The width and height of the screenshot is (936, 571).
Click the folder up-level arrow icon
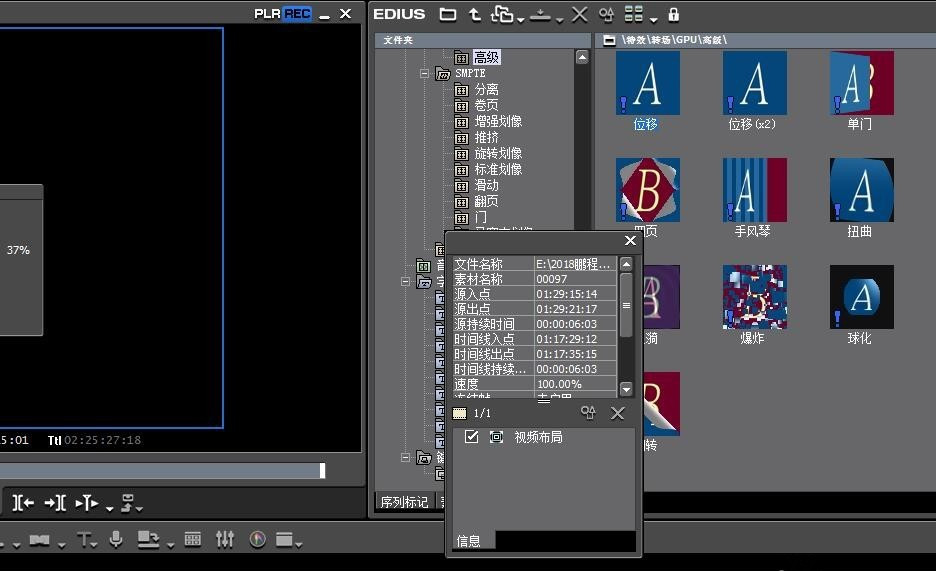coord(475,14)
